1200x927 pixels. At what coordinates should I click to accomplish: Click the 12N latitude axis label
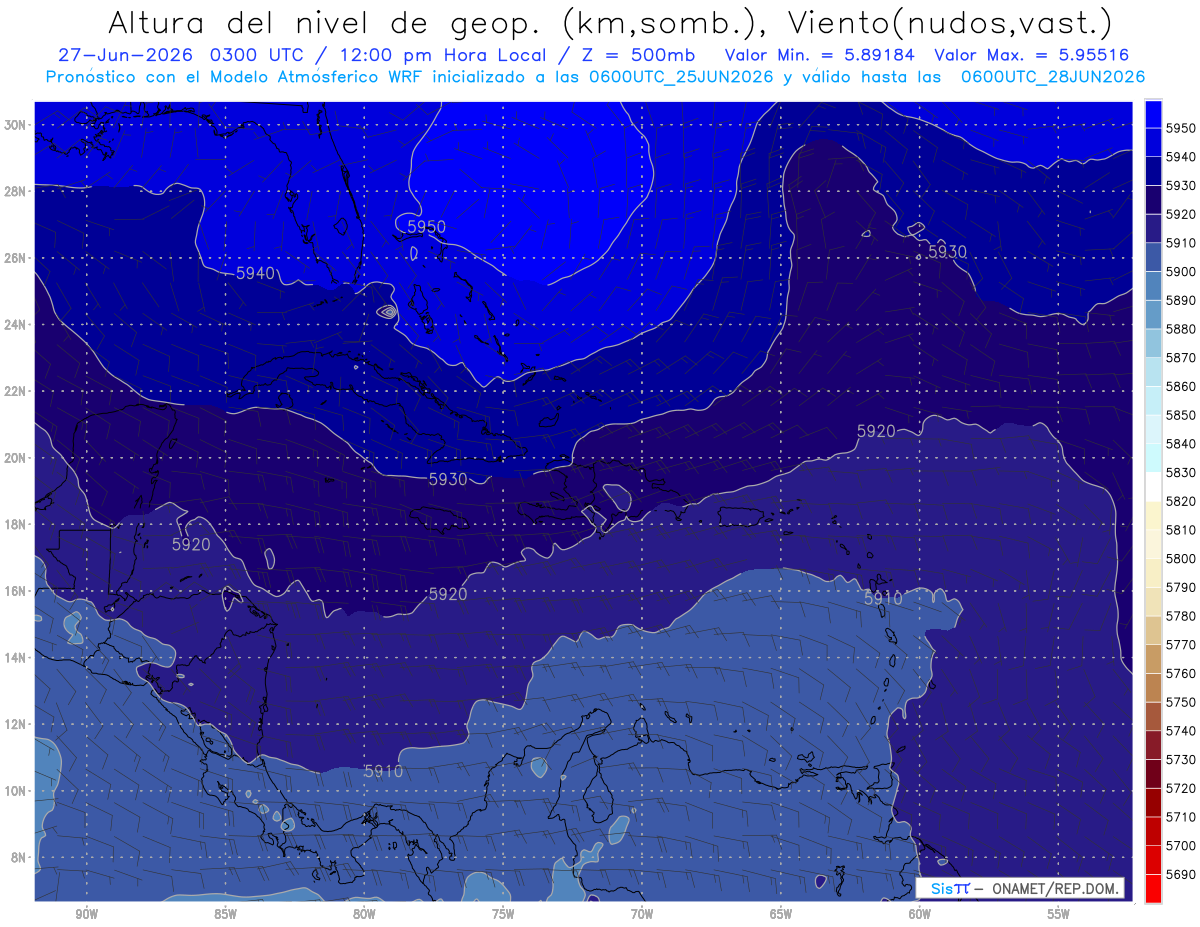point(16,724)
